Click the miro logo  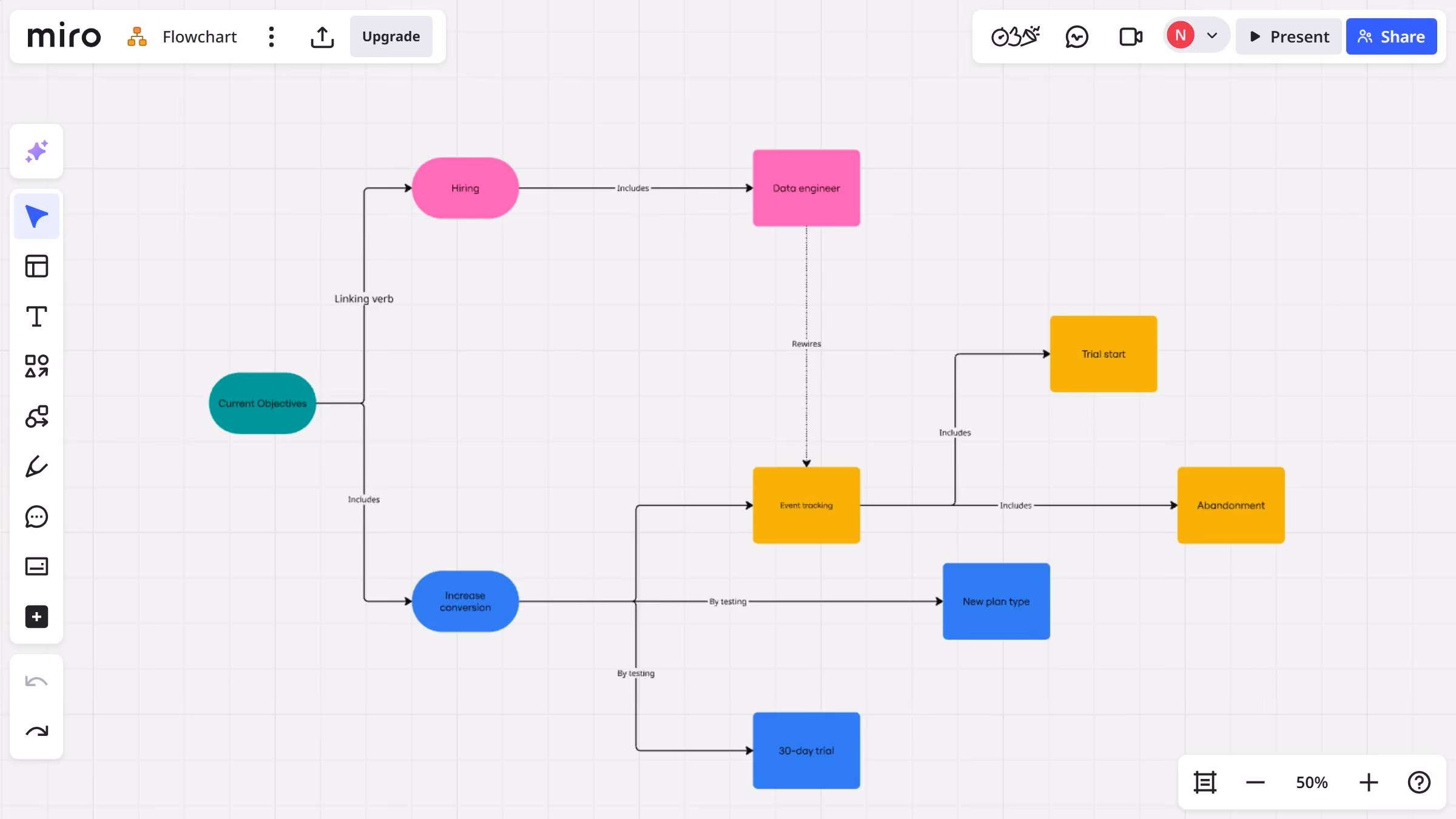[64, 36]
